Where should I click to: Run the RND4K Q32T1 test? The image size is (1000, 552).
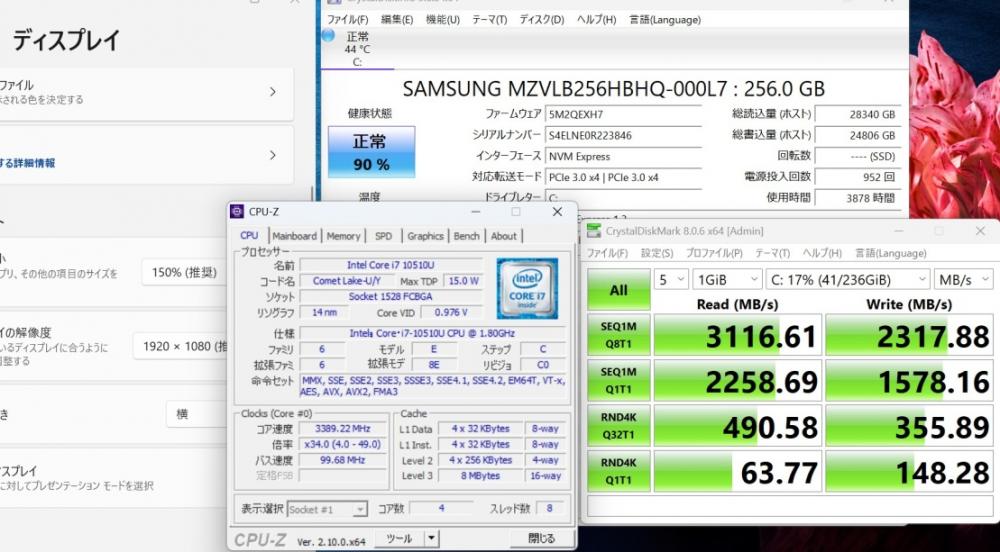[619, 426]
